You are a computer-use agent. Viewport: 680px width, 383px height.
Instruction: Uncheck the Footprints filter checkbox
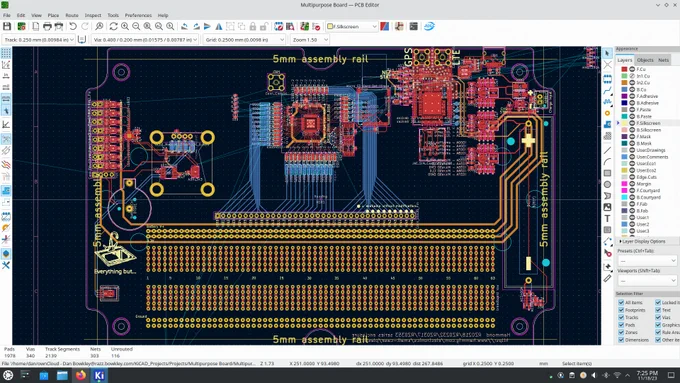tap(621, 310)
